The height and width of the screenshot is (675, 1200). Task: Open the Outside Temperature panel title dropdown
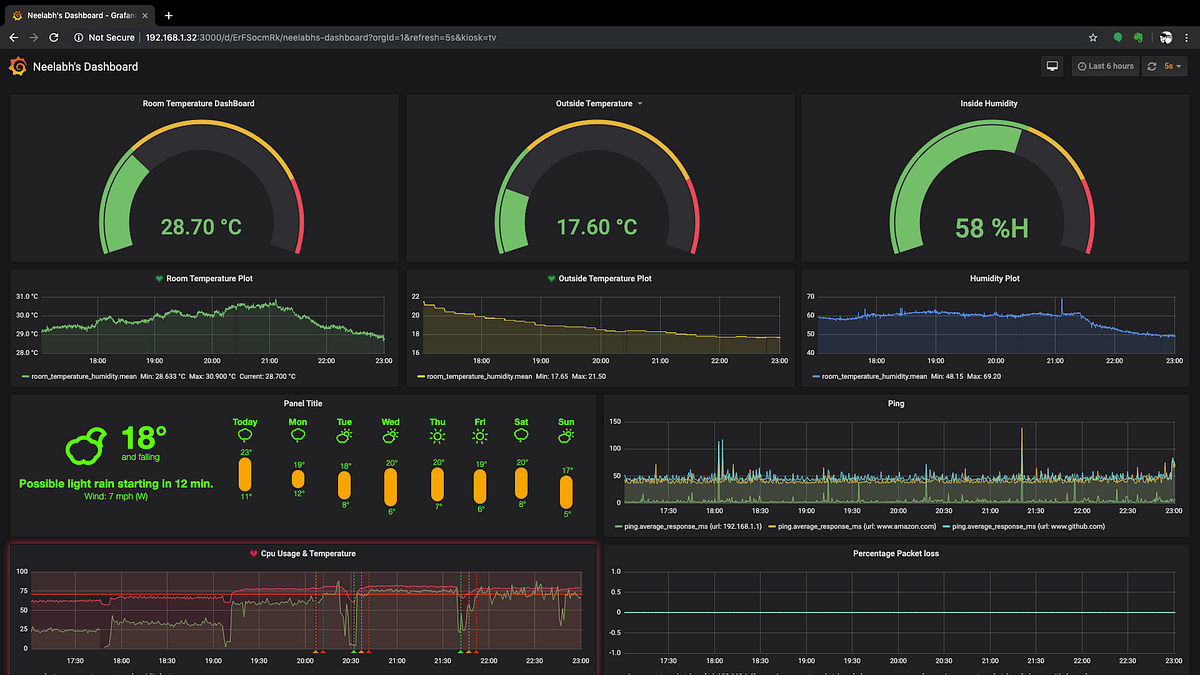[x=638, y=103]
